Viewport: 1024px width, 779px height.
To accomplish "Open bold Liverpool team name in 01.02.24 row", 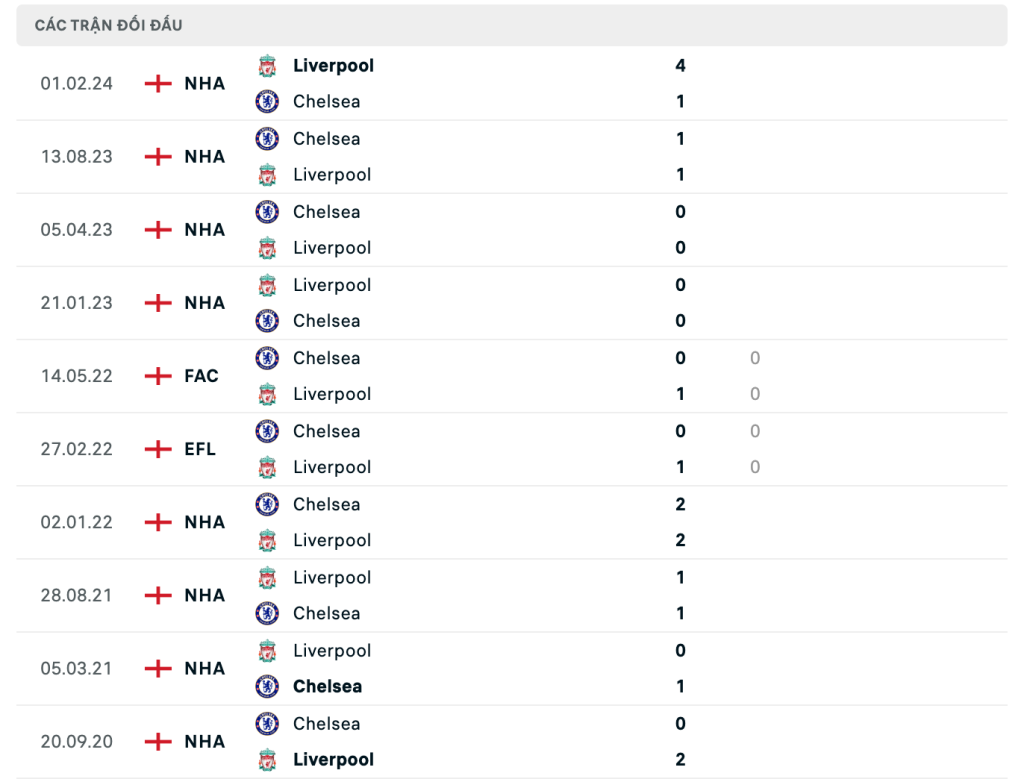I will click(x=333, y=66).
